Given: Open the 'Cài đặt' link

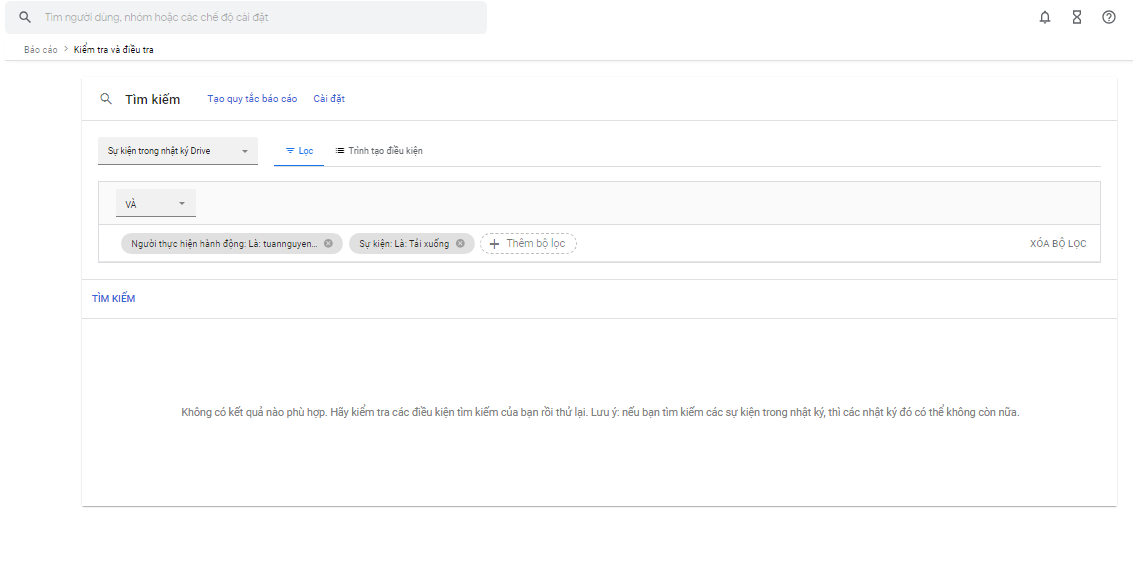Looking at the screenshot, I should click(329, 99).
